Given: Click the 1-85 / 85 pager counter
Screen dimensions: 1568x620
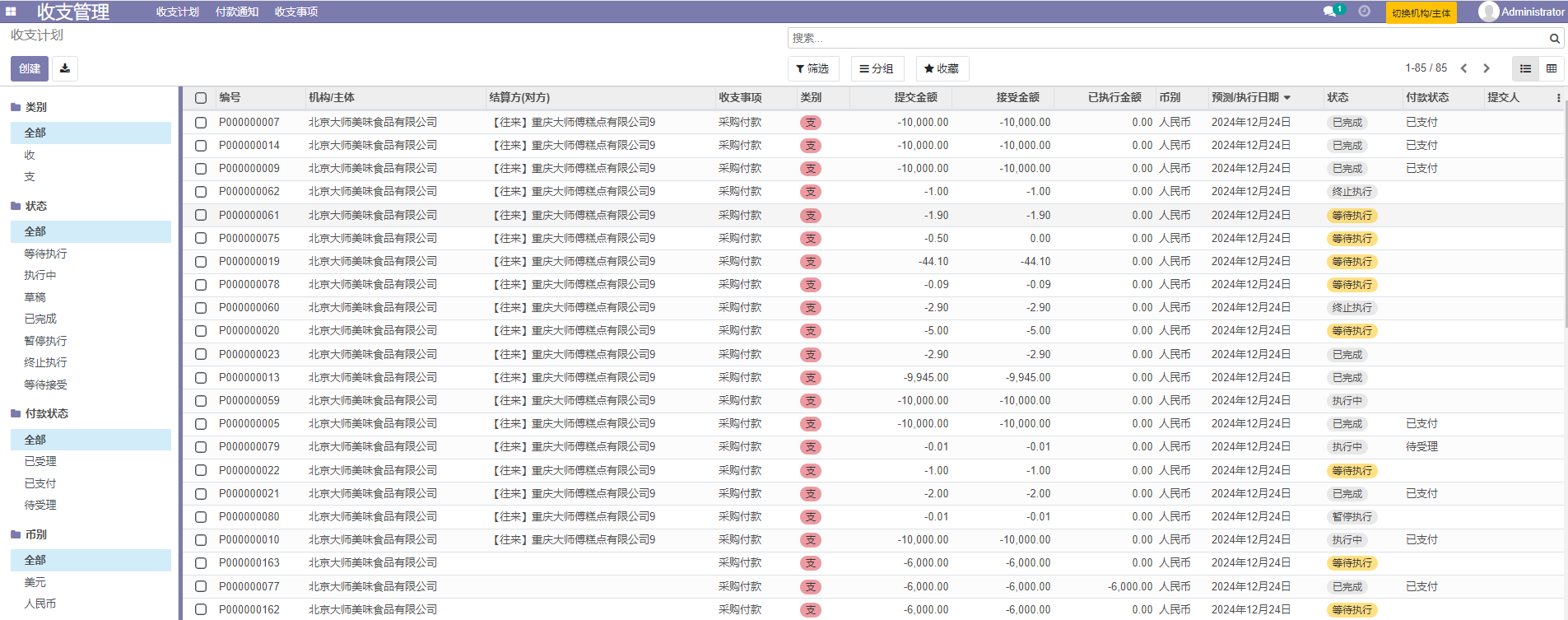Looking at the screenshot, I should click(x=1426, y=68).
